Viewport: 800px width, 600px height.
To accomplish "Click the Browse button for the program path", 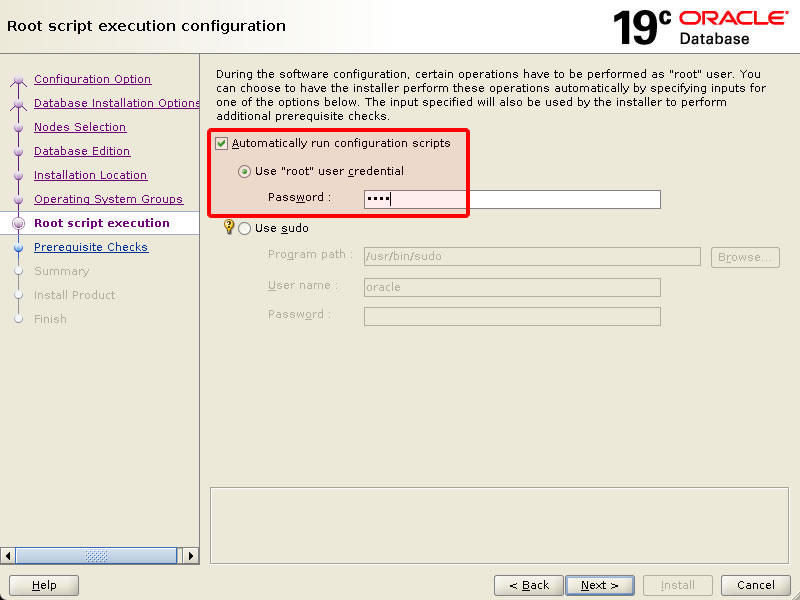I will tap(745, 257).
